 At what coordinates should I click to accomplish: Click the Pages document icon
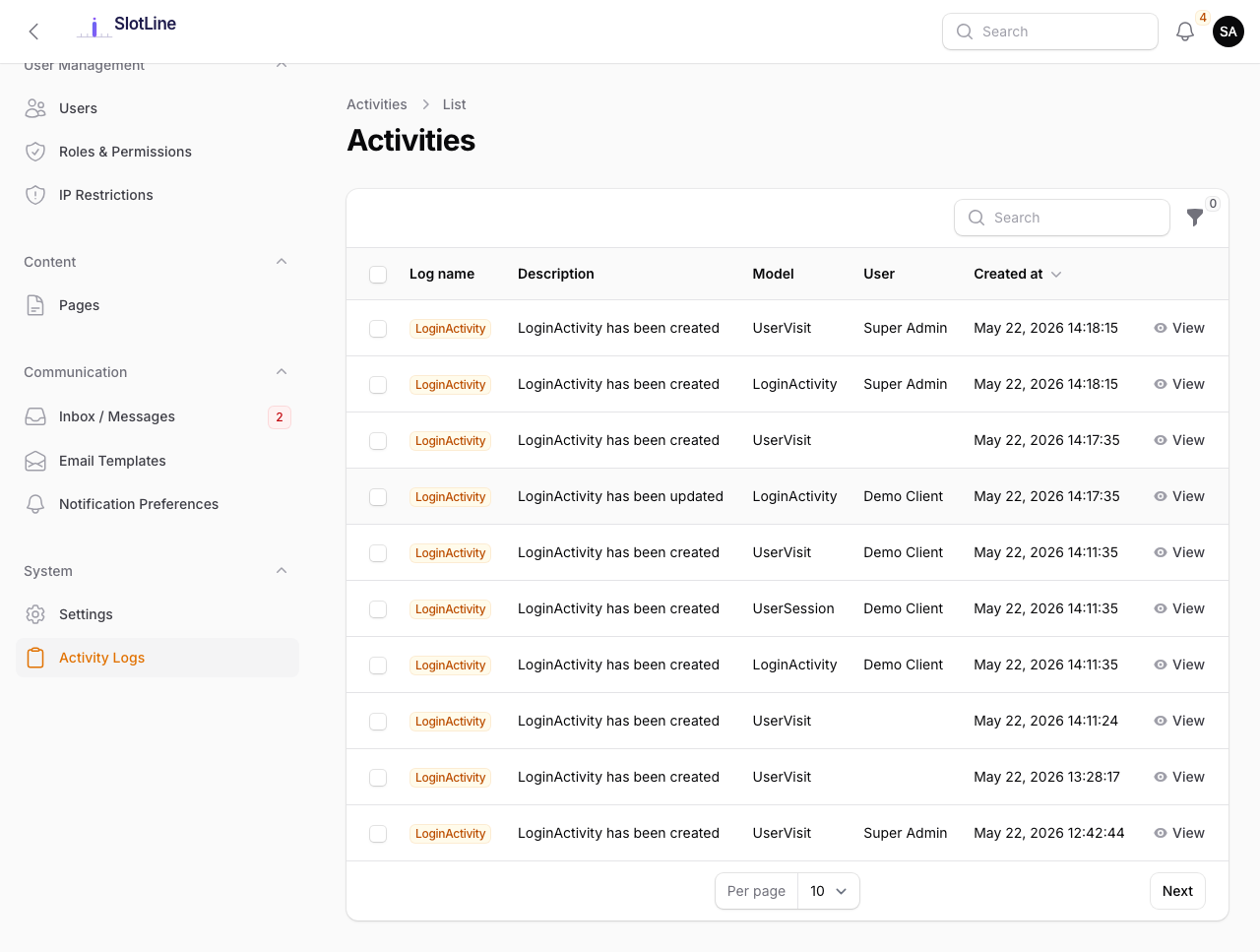(x=35, y=305)
